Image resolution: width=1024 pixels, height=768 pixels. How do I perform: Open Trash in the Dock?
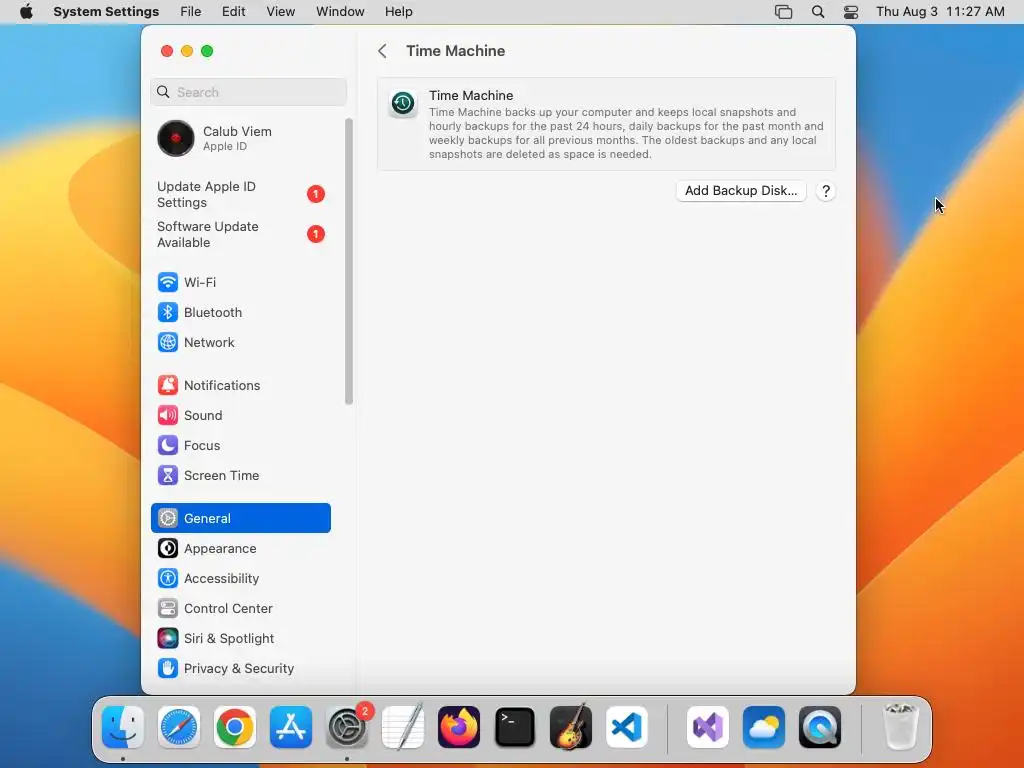pyautogui.click(x=901, y=727)
